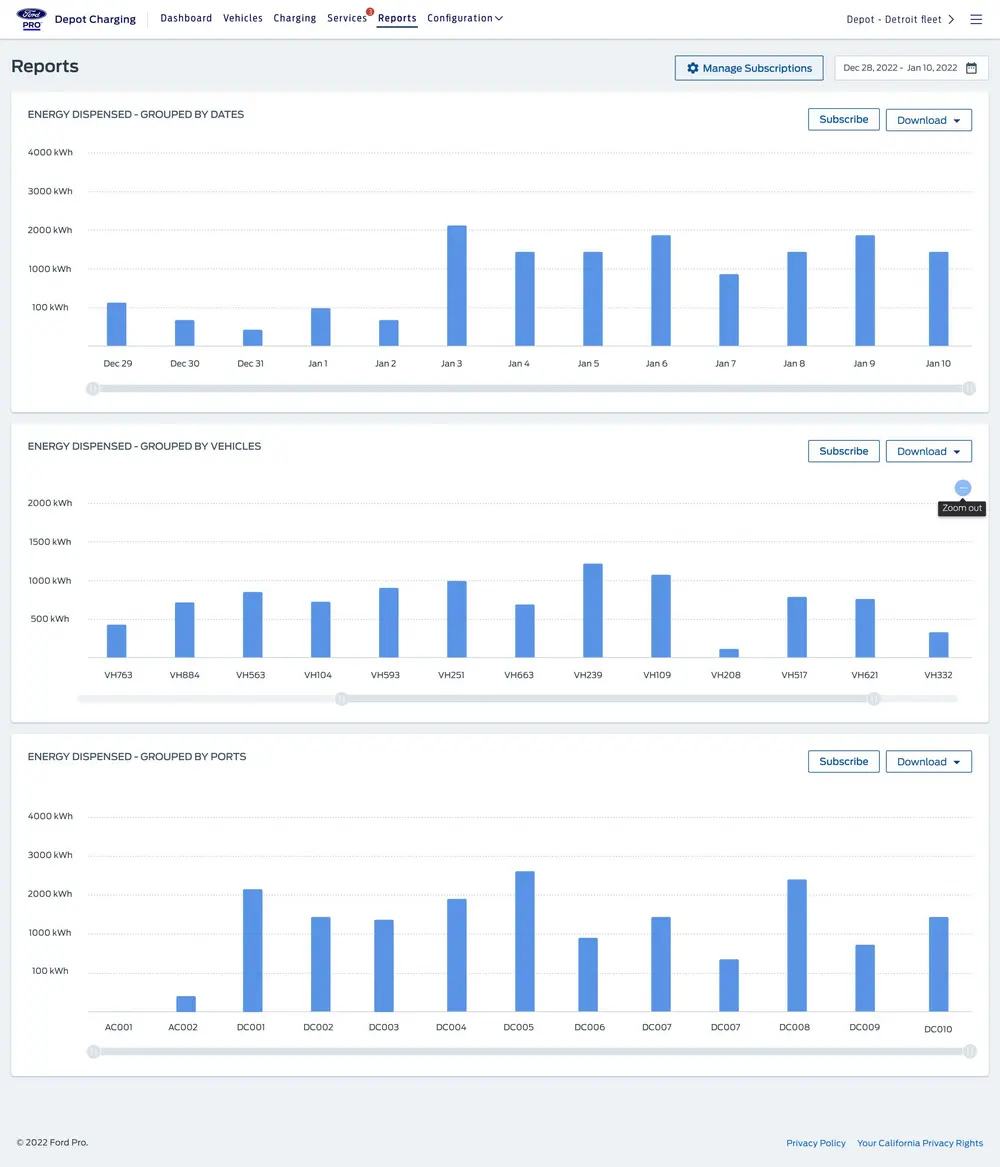
Task: Subscribe to the dates energy report
Action: click(843, 119)
